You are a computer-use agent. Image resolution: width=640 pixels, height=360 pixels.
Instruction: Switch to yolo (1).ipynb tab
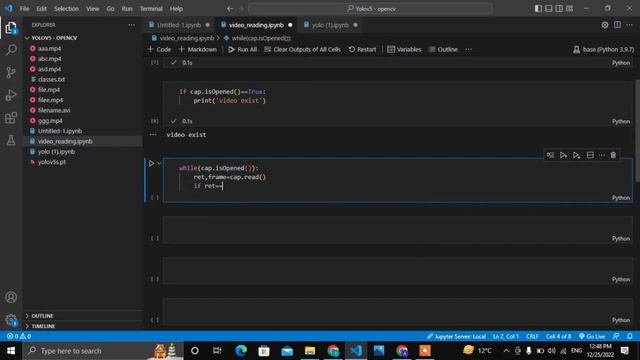click(330, 25)
